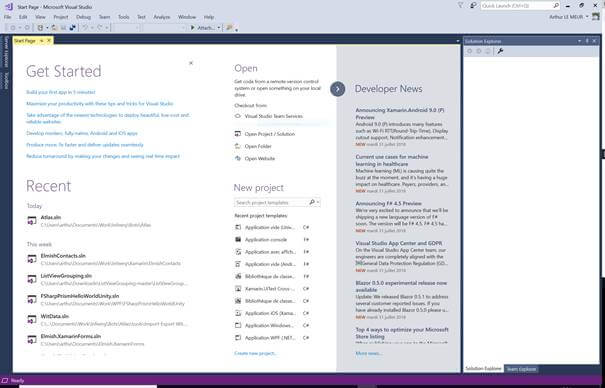The height and width of the screenshot is (388, 605).
Task: Click the Navigate Backward toolbar icon
Action: (13, 28)
